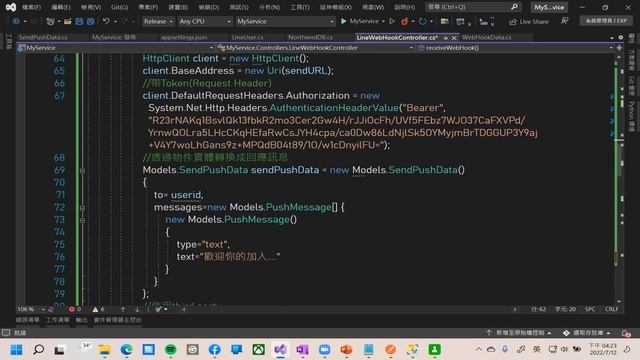
Task: Click the add to source control button
Action: (518, 333)
